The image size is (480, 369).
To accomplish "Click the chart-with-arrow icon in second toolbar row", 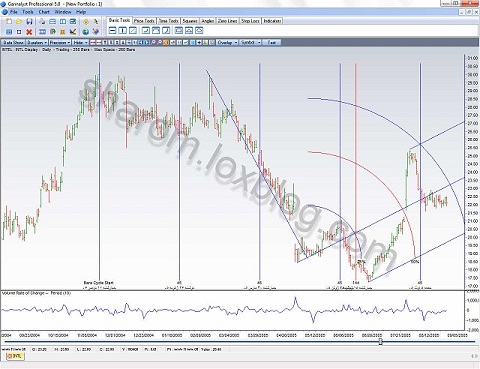I will 73,32.
